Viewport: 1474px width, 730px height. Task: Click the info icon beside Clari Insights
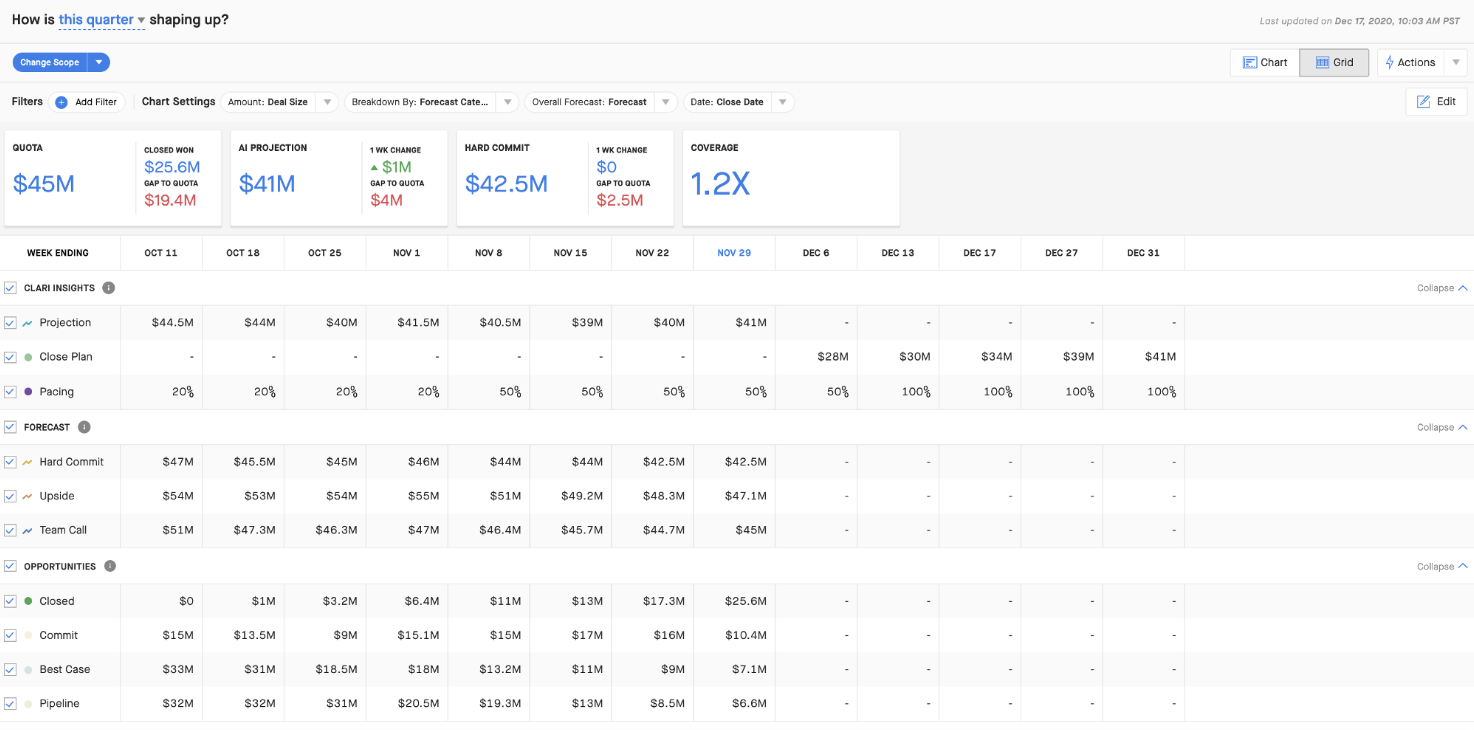coord(108,288)
